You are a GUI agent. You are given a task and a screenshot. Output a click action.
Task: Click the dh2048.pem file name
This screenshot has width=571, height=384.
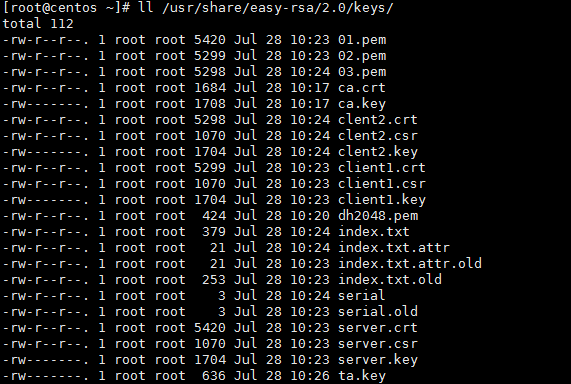(378, 216)
